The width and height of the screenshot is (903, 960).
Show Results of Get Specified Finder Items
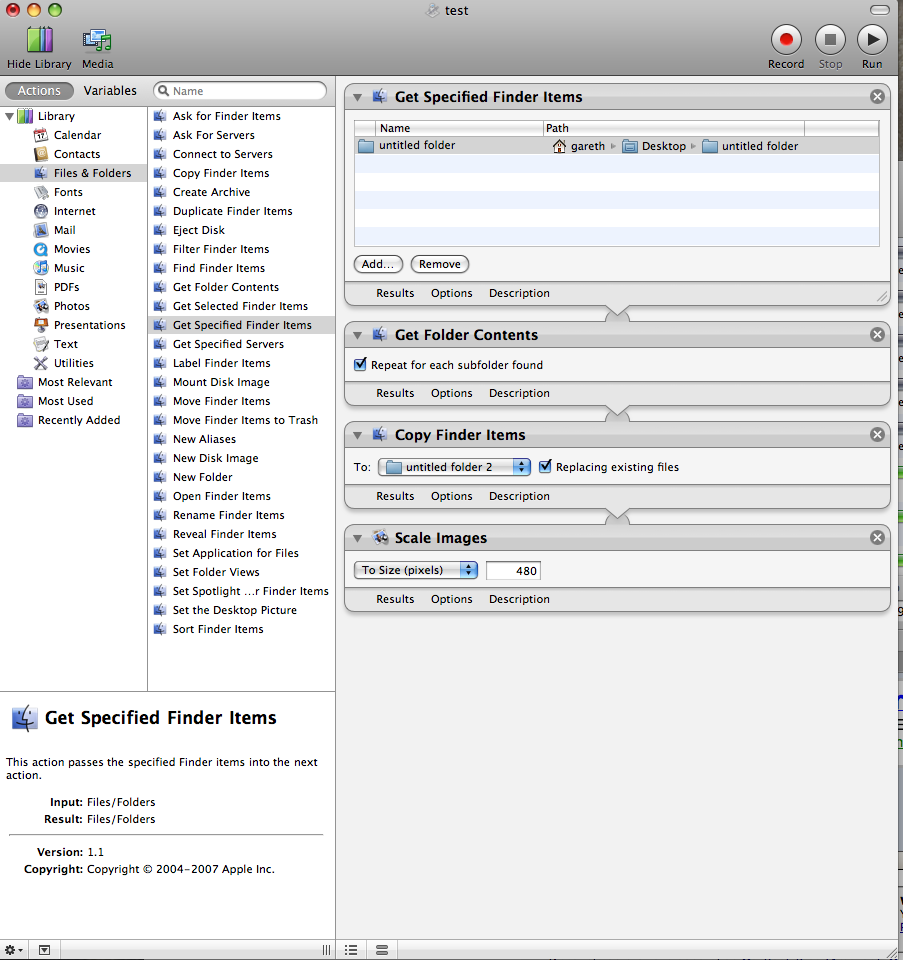pyautogui.click(x=395, y=293)
